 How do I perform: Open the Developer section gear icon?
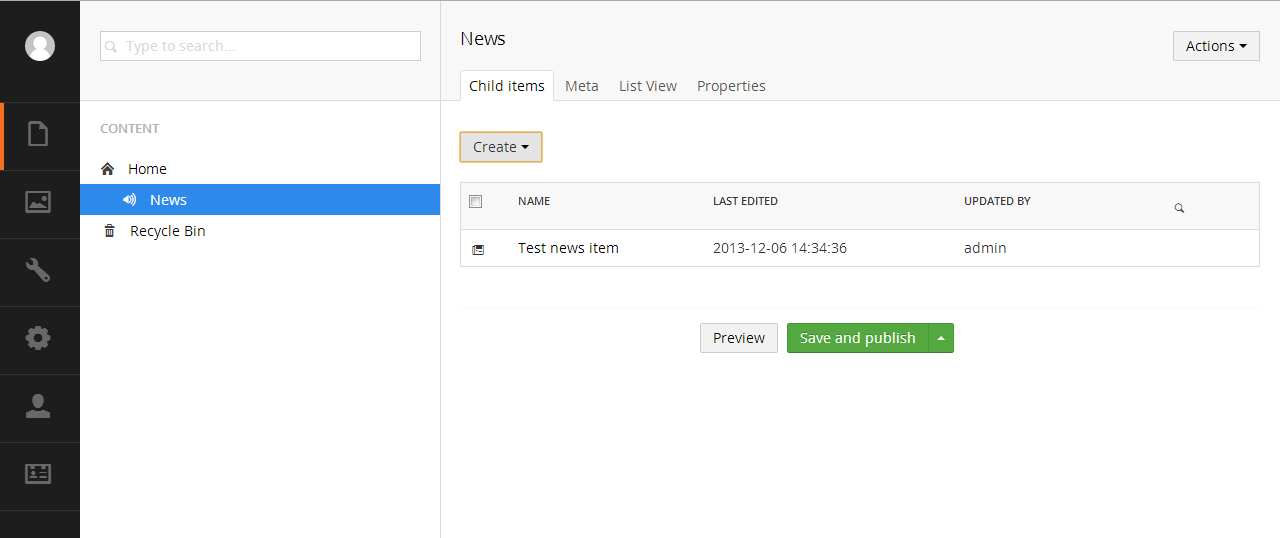pos(39,338)
